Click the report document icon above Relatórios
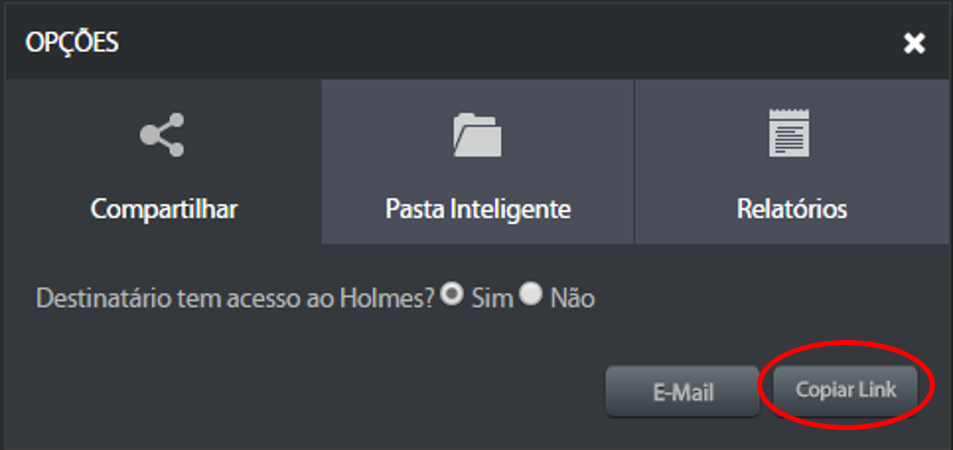This screenshot has height=450, width=953. pos(789,133)
